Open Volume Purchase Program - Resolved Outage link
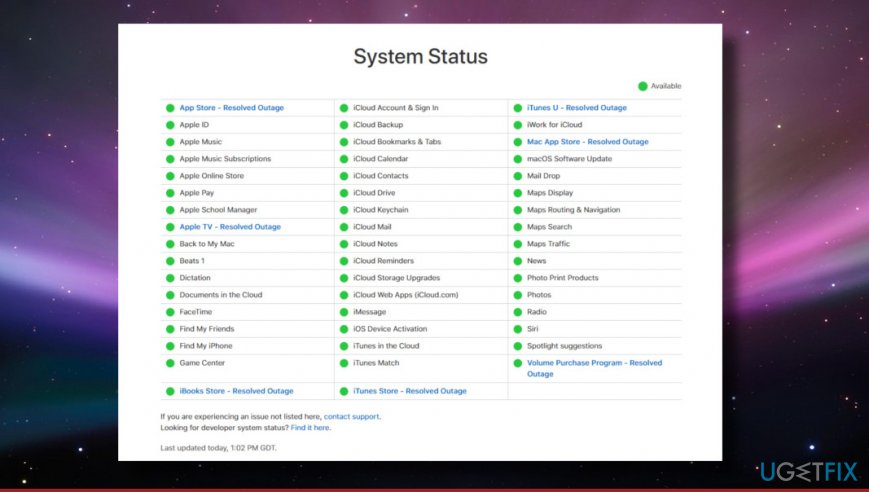Viewport: 869px width, 492px height. pos(595,368)
